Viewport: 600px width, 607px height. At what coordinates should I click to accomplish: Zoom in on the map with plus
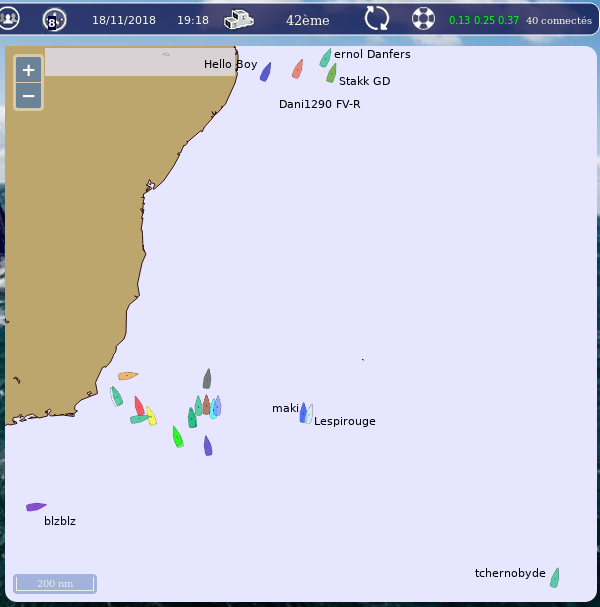pyautogui.click(x=28, y=70)
